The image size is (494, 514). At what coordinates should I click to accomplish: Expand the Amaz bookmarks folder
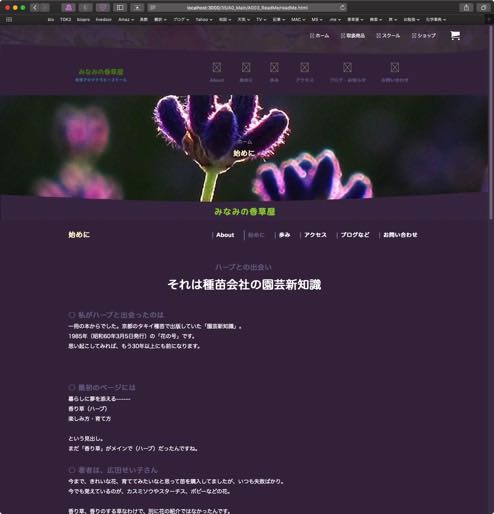[126, 20]
